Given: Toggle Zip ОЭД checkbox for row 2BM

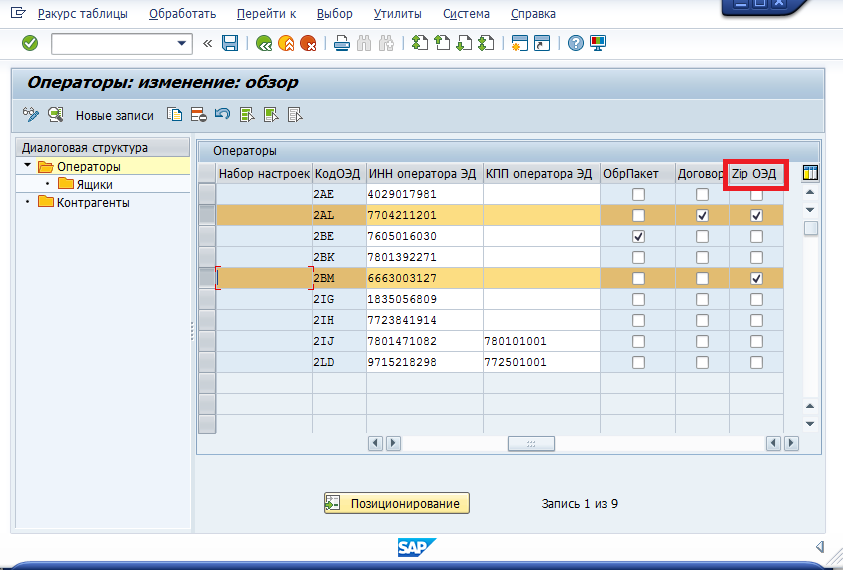Looking at the screenshot, I should point(756,278).
